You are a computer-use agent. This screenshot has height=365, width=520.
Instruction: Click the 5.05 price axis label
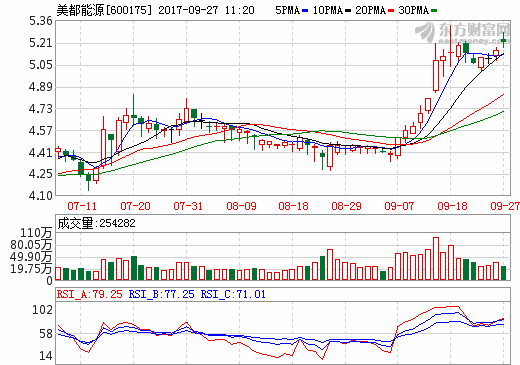tap(41, 65)
